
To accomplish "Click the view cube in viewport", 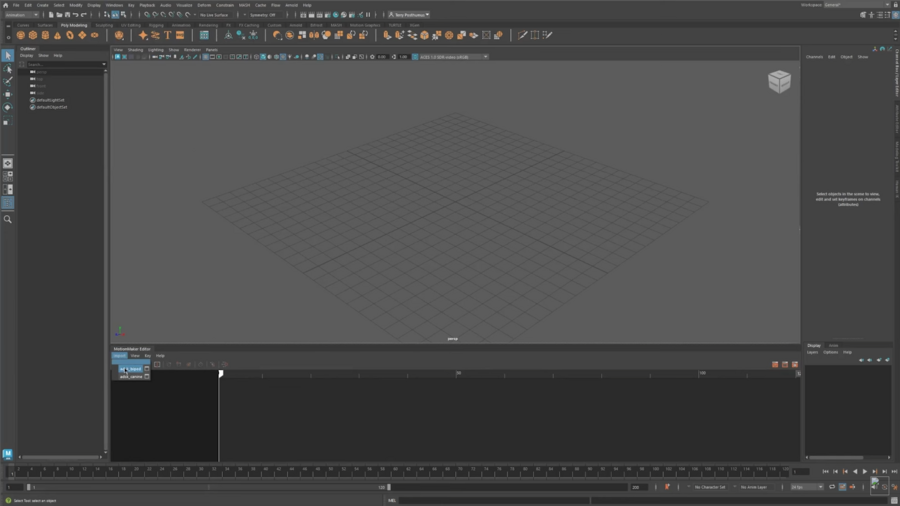I will click(779, 81).
